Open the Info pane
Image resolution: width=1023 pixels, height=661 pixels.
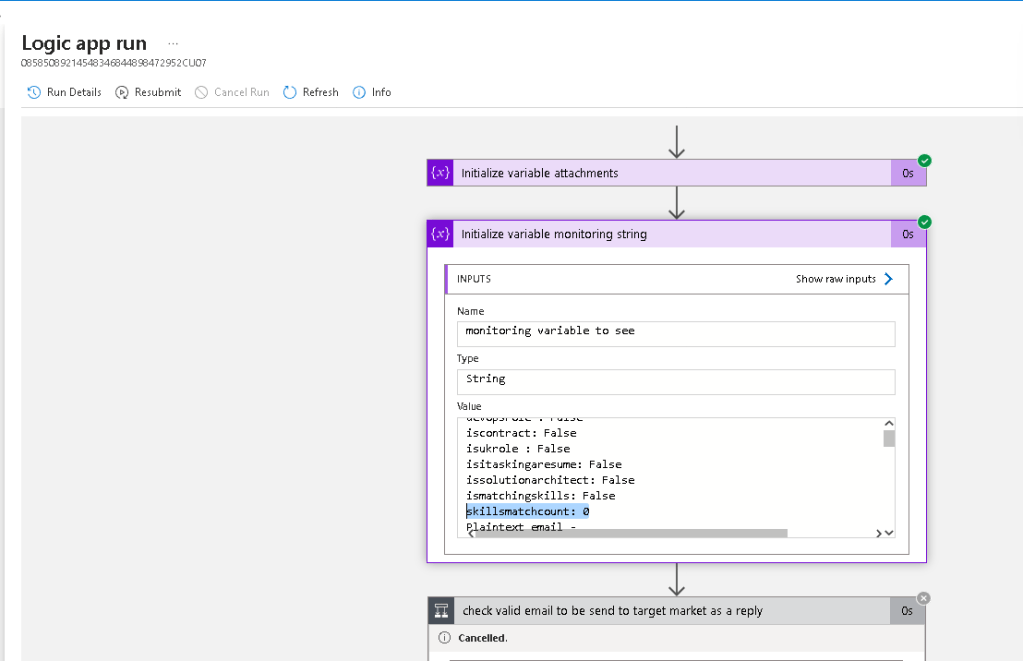click(372, 92)
